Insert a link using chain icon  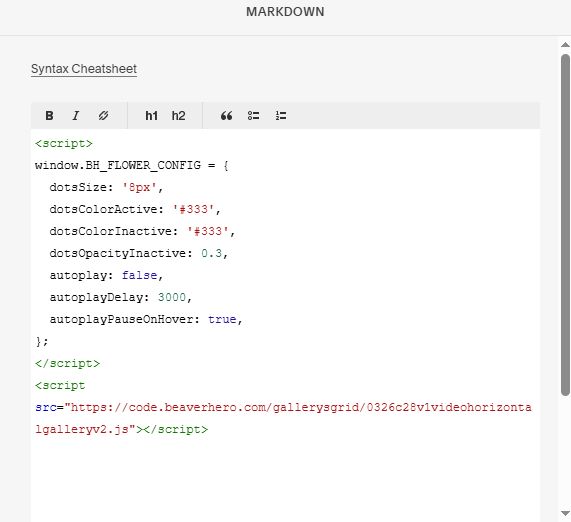click(x=103, y=116)
